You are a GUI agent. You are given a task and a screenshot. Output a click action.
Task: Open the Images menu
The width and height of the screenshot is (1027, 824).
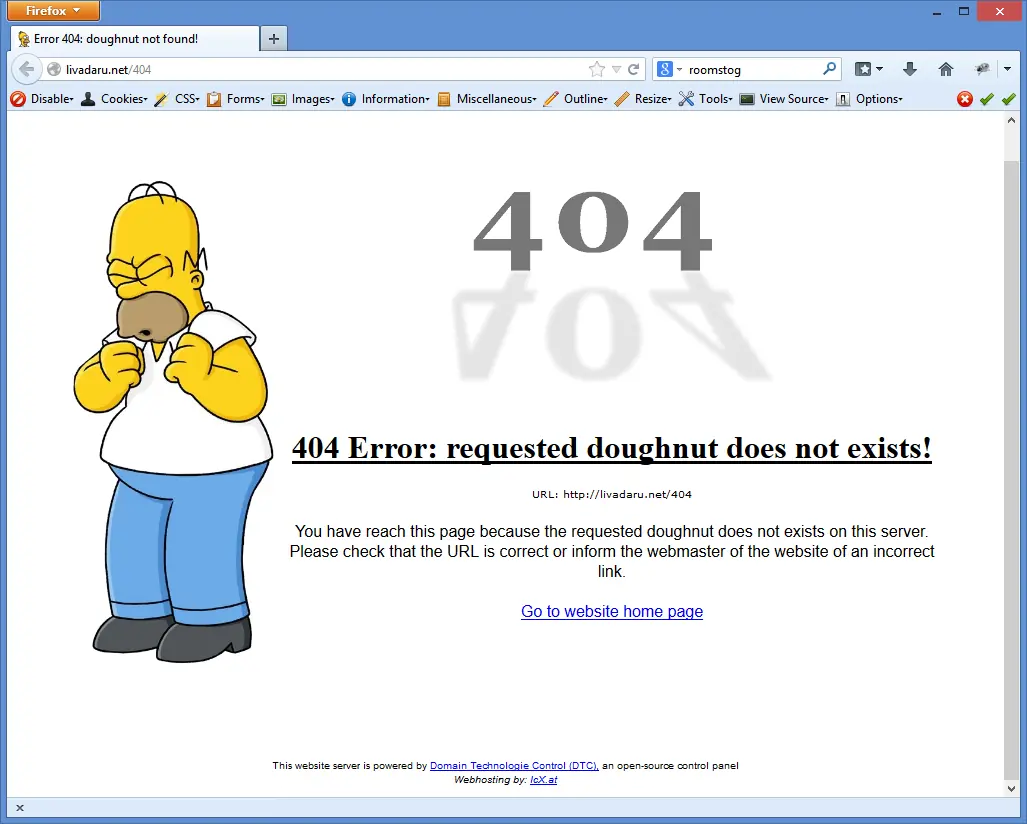tap(303, 99)
